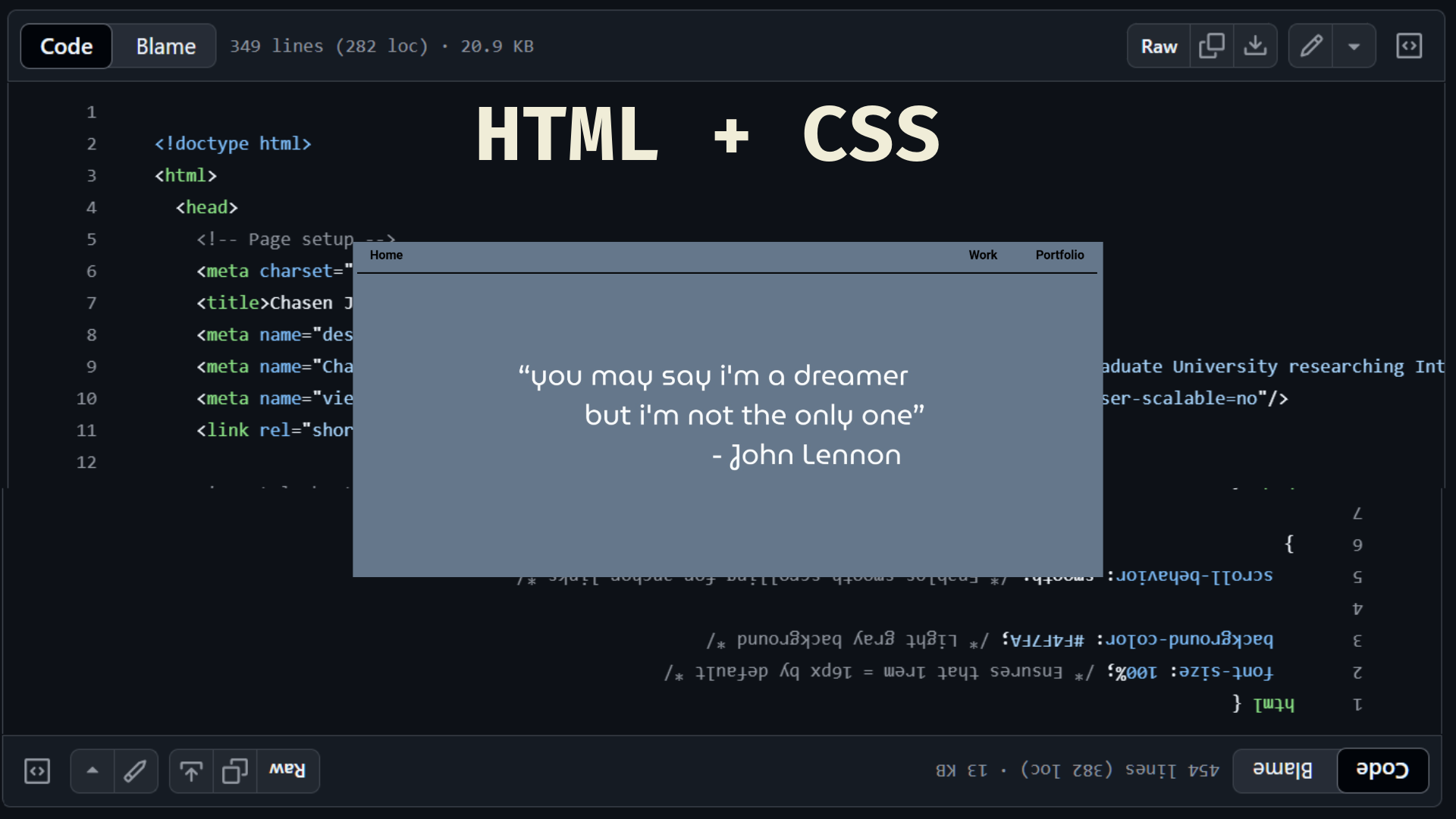Select mirrored Code tab in bottom panel

point(1382,770)
